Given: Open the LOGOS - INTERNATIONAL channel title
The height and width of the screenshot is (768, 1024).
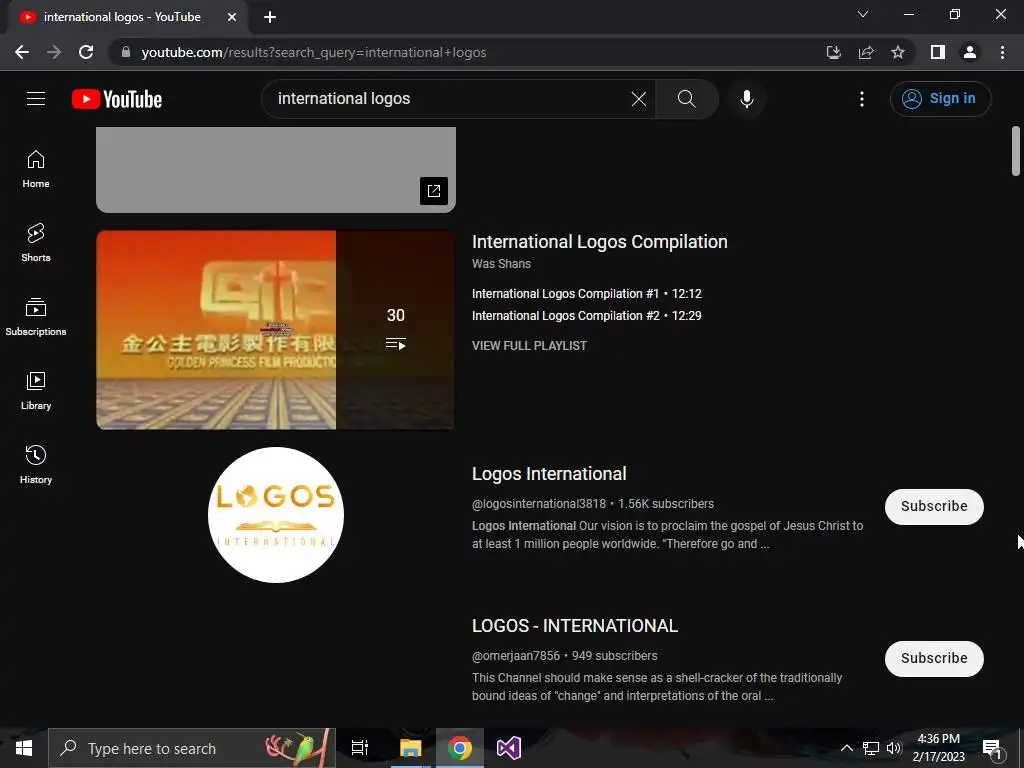Looking at the screenshot, I should [x=575, y=626].
